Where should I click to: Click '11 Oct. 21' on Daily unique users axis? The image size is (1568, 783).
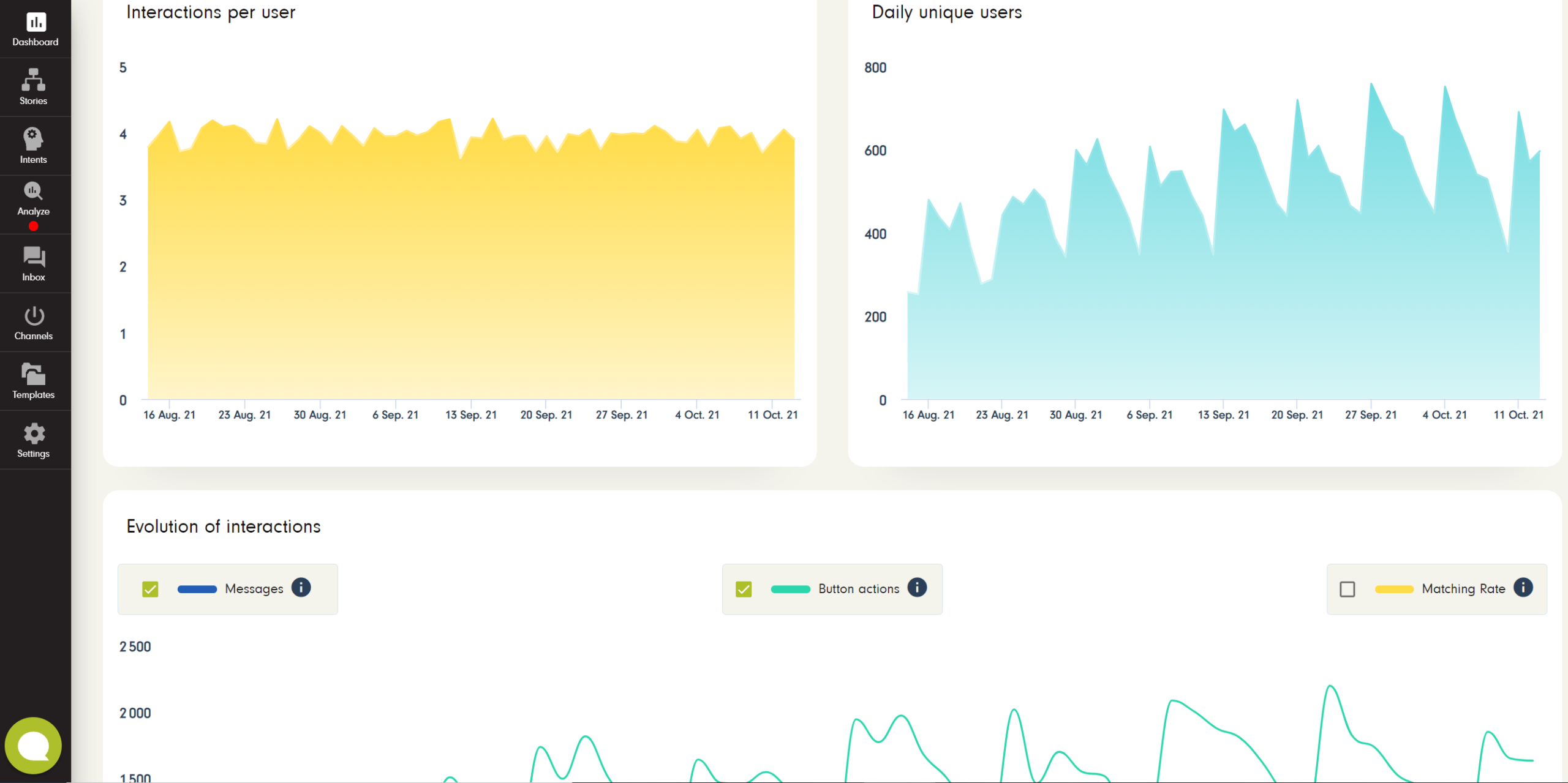(x=1518, y=415)
